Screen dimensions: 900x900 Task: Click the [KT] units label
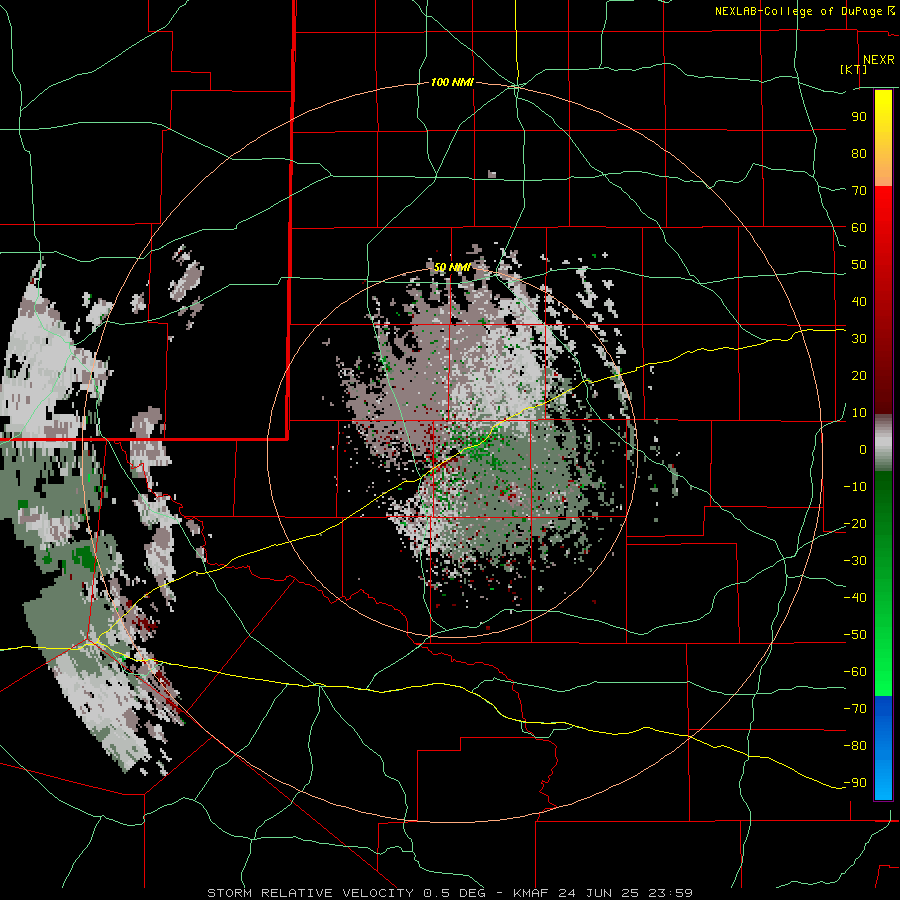tap(854, 69)
